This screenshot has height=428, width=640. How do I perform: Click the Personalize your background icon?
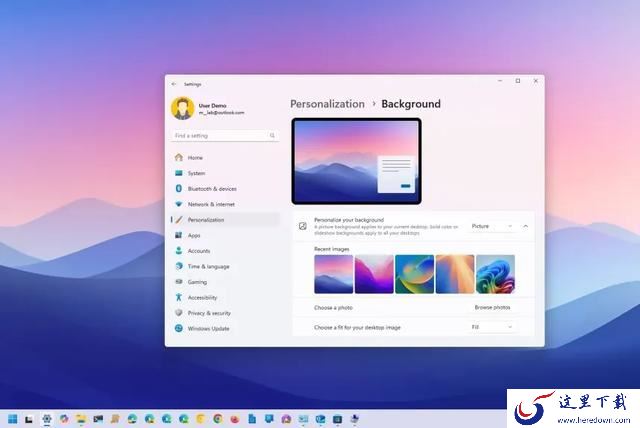(302, 226)
